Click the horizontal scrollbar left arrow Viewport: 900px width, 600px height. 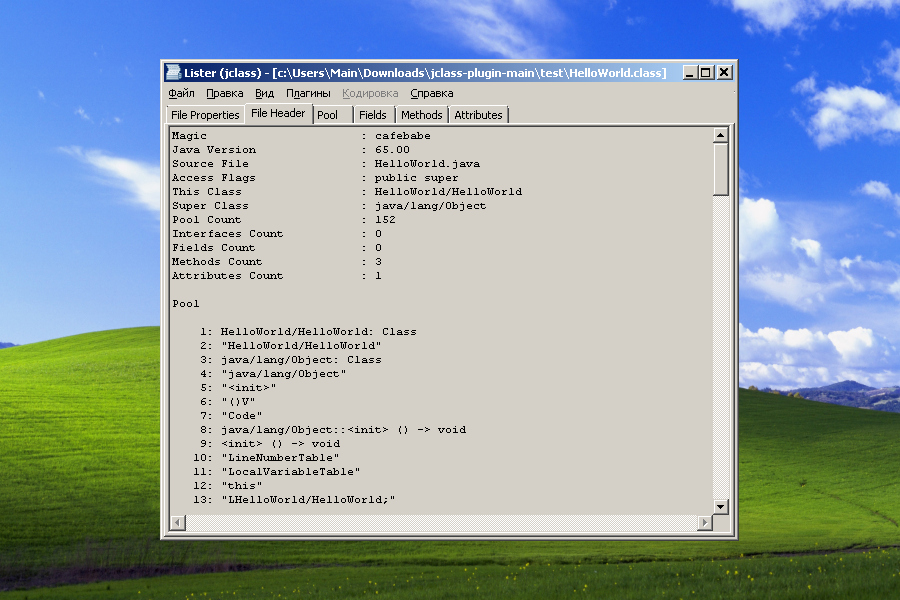click(178, 522)
